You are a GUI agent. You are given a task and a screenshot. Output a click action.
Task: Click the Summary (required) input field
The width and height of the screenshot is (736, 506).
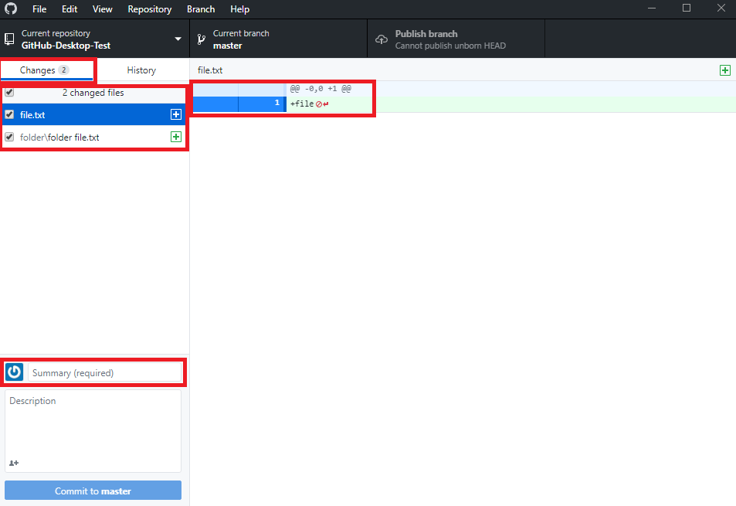pyautogui.click(x=105, y=373)
